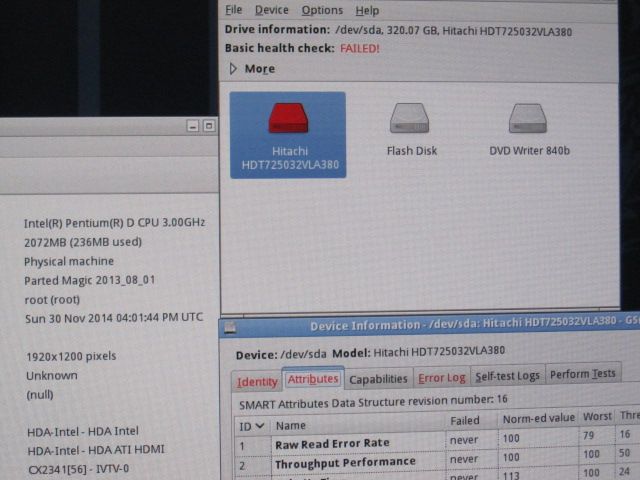Click the Drive information /dev/sda text

[398, 30]
